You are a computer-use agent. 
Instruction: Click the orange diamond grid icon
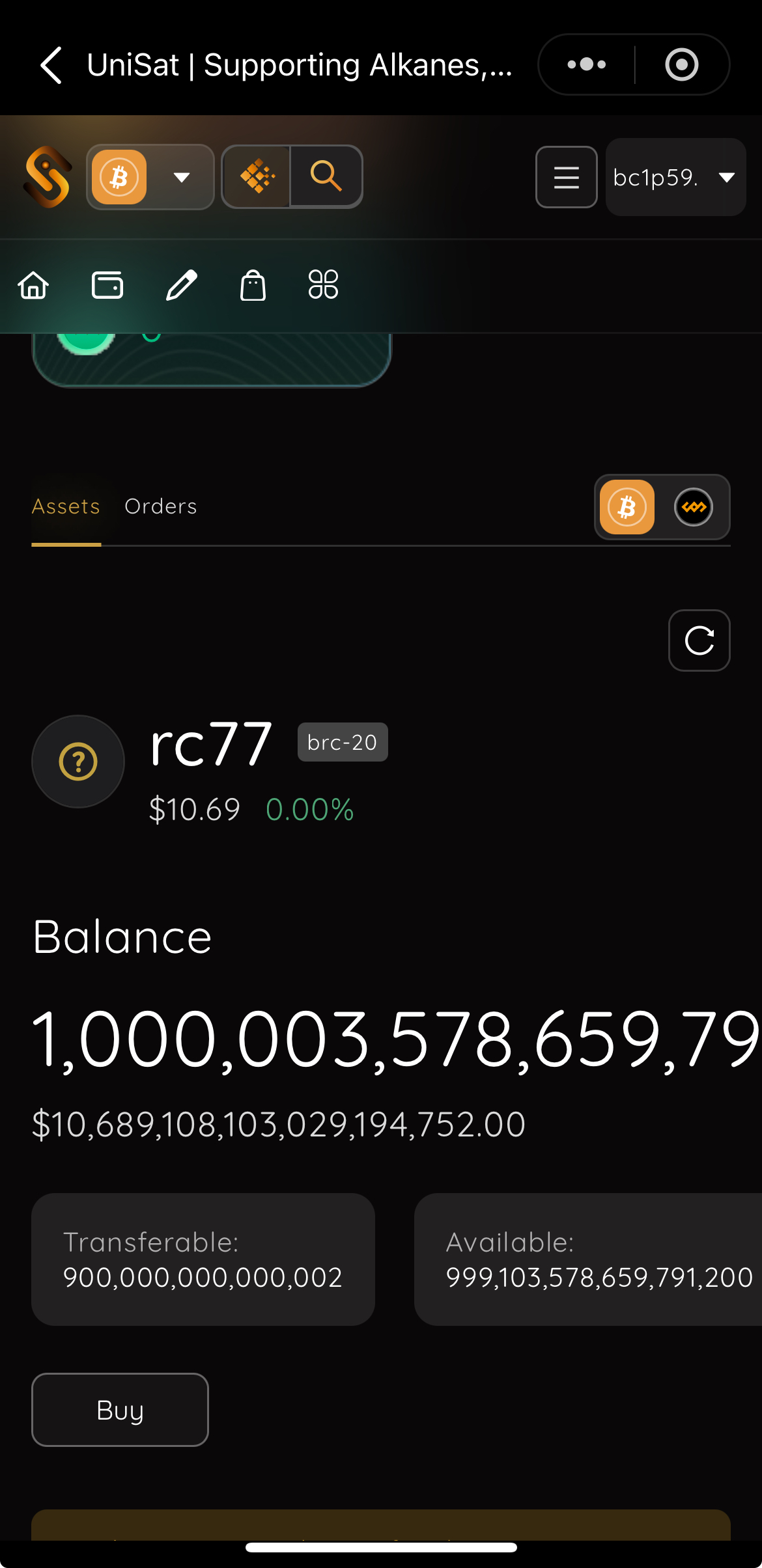[257, 176]
